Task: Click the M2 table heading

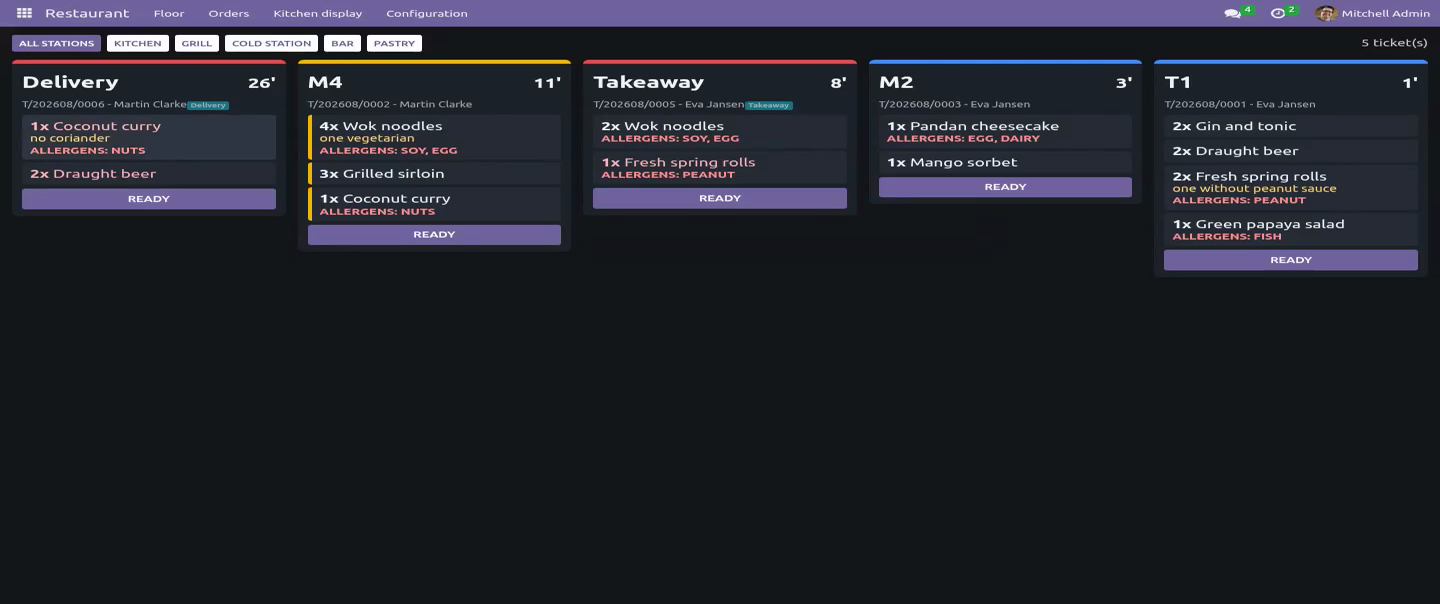Action: [x=895, y=82]
